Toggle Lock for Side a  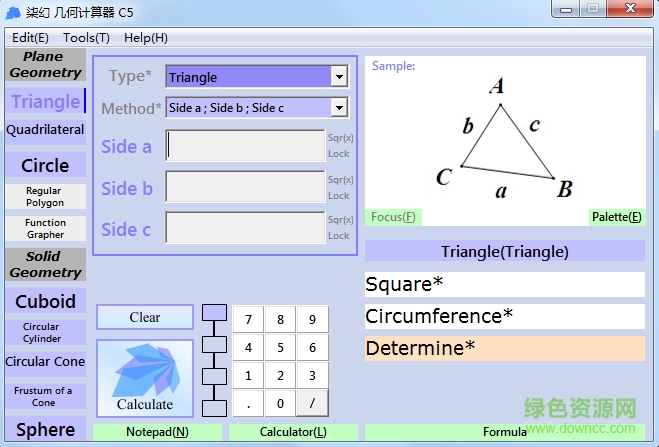click(339, 155)
